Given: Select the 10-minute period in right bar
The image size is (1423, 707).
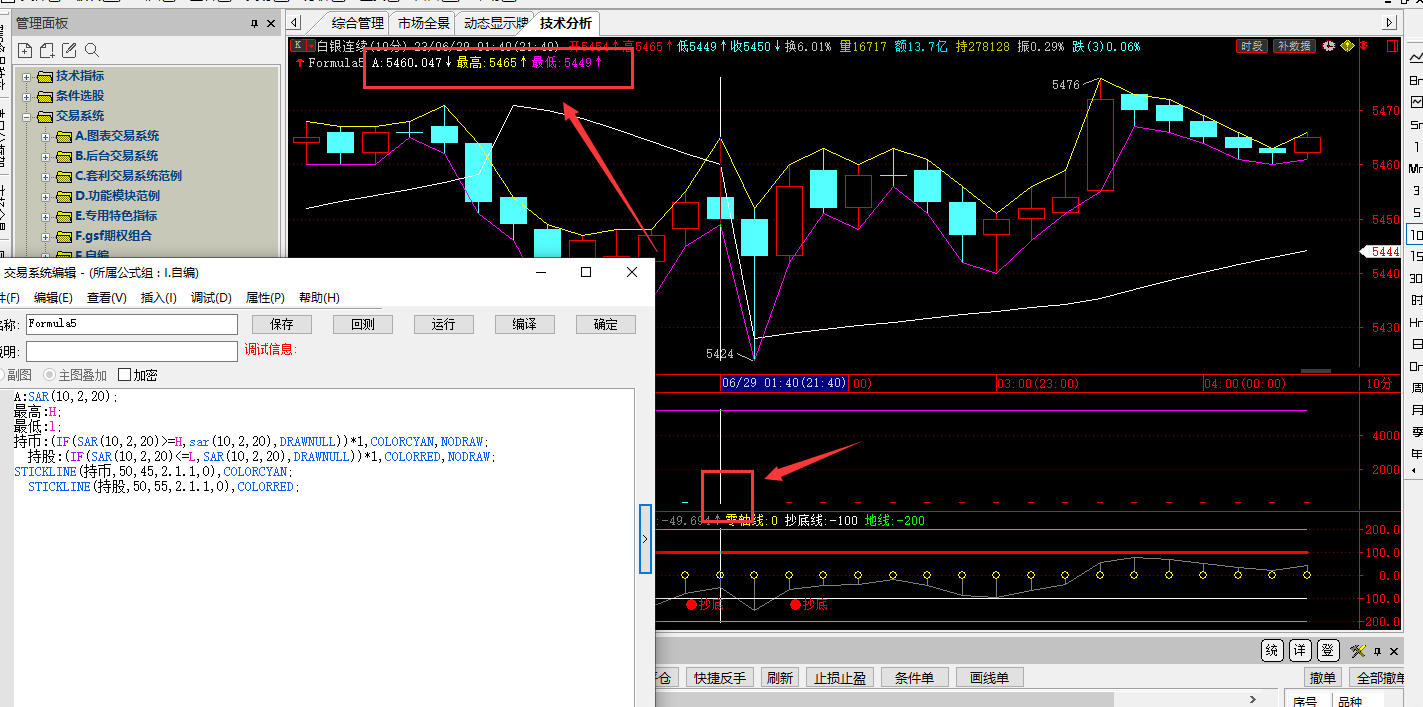Looking at the screenshot, I should click(x=1416, y=235).
